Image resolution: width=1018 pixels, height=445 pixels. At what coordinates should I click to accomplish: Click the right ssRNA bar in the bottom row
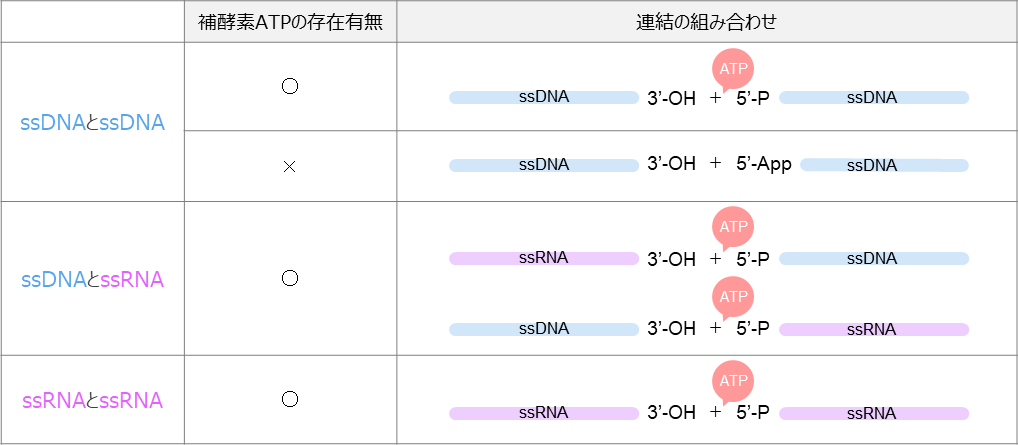[874, 413]
